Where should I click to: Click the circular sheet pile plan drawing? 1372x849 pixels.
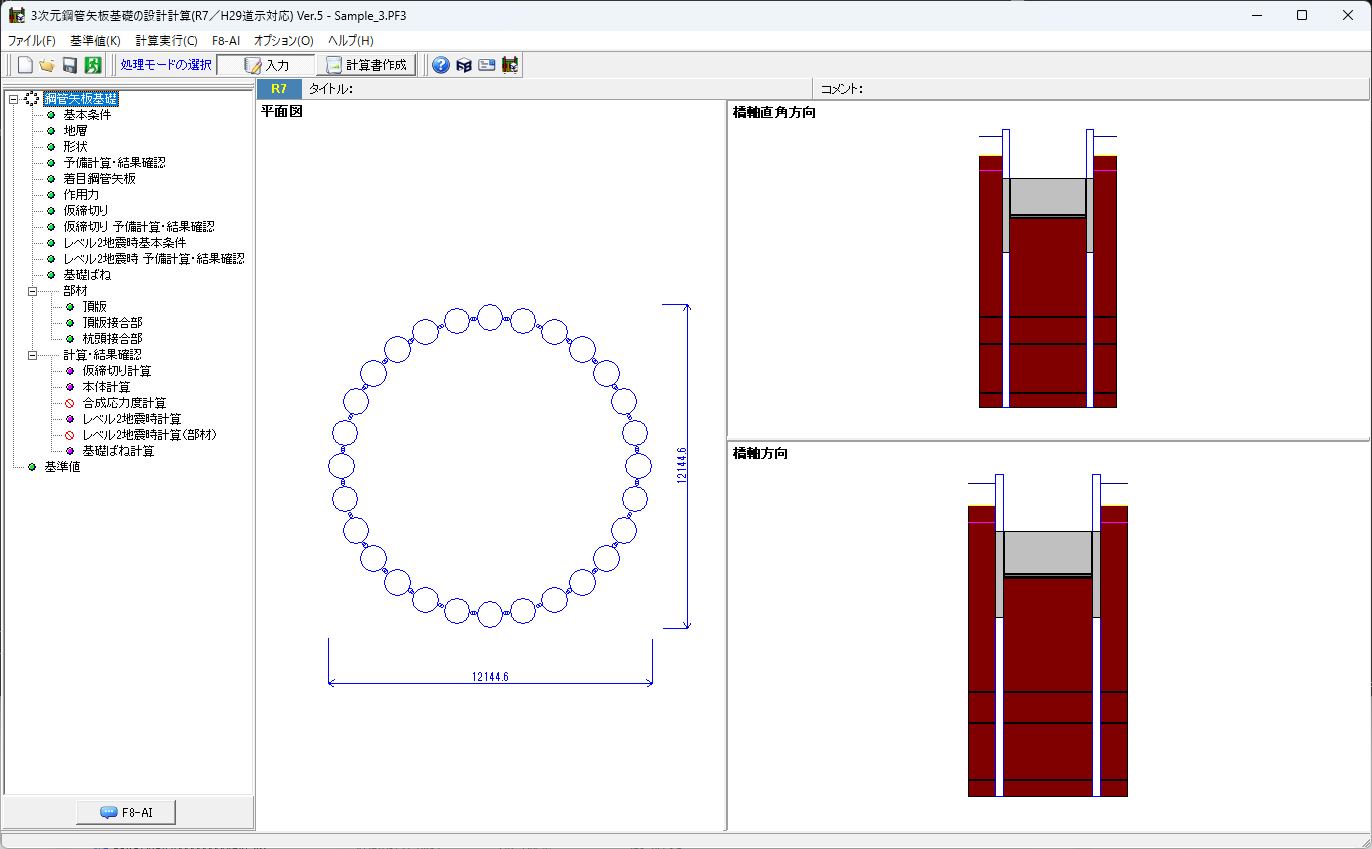pos(490,465)
